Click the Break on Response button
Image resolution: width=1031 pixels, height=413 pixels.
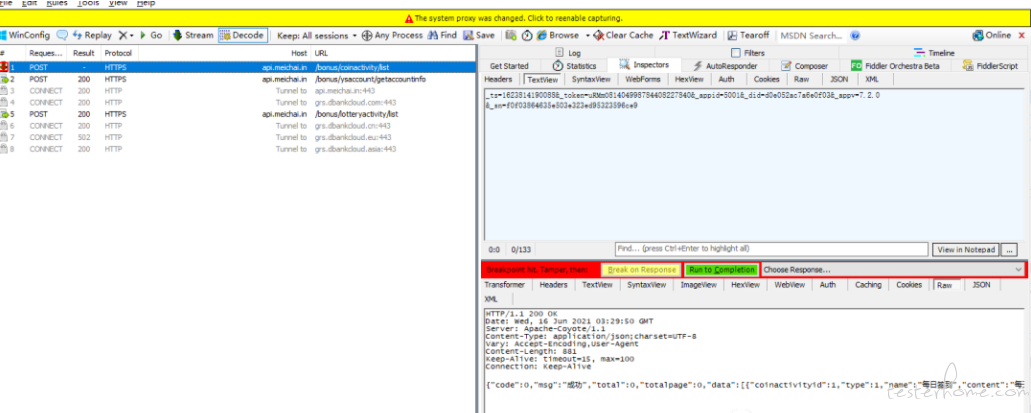[x=641, y=270]
